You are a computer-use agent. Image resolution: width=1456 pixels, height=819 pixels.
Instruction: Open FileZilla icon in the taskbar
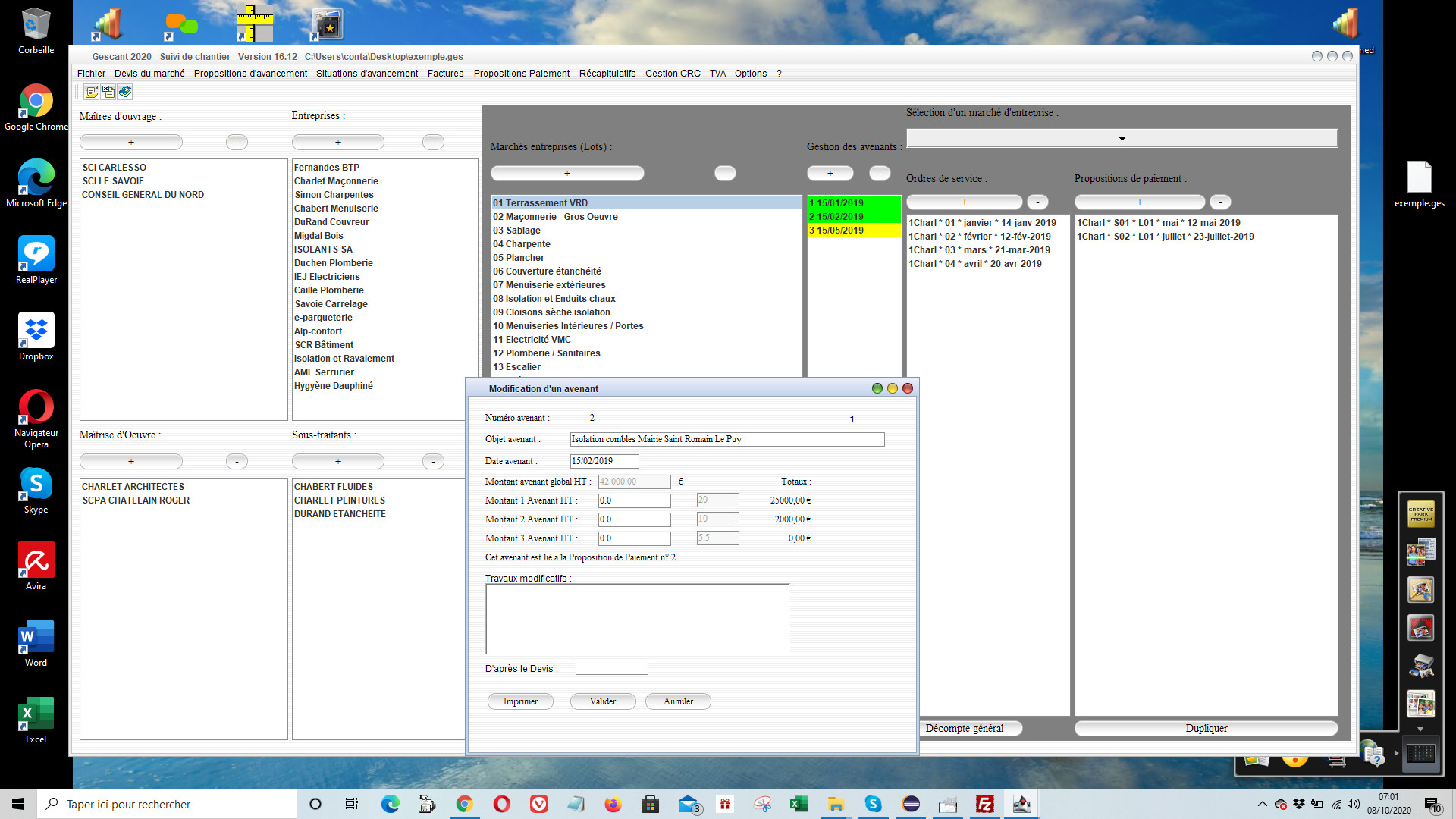click(985, 804)
